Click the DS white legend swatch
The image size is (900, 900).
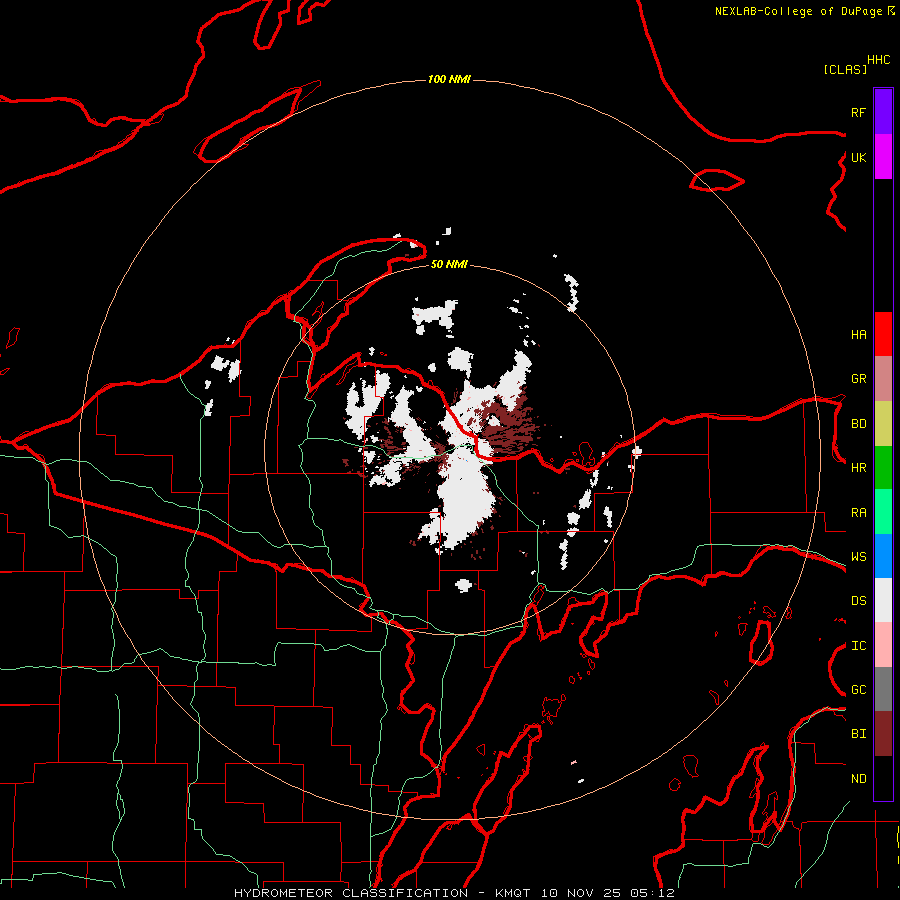[x=883, y=600]
